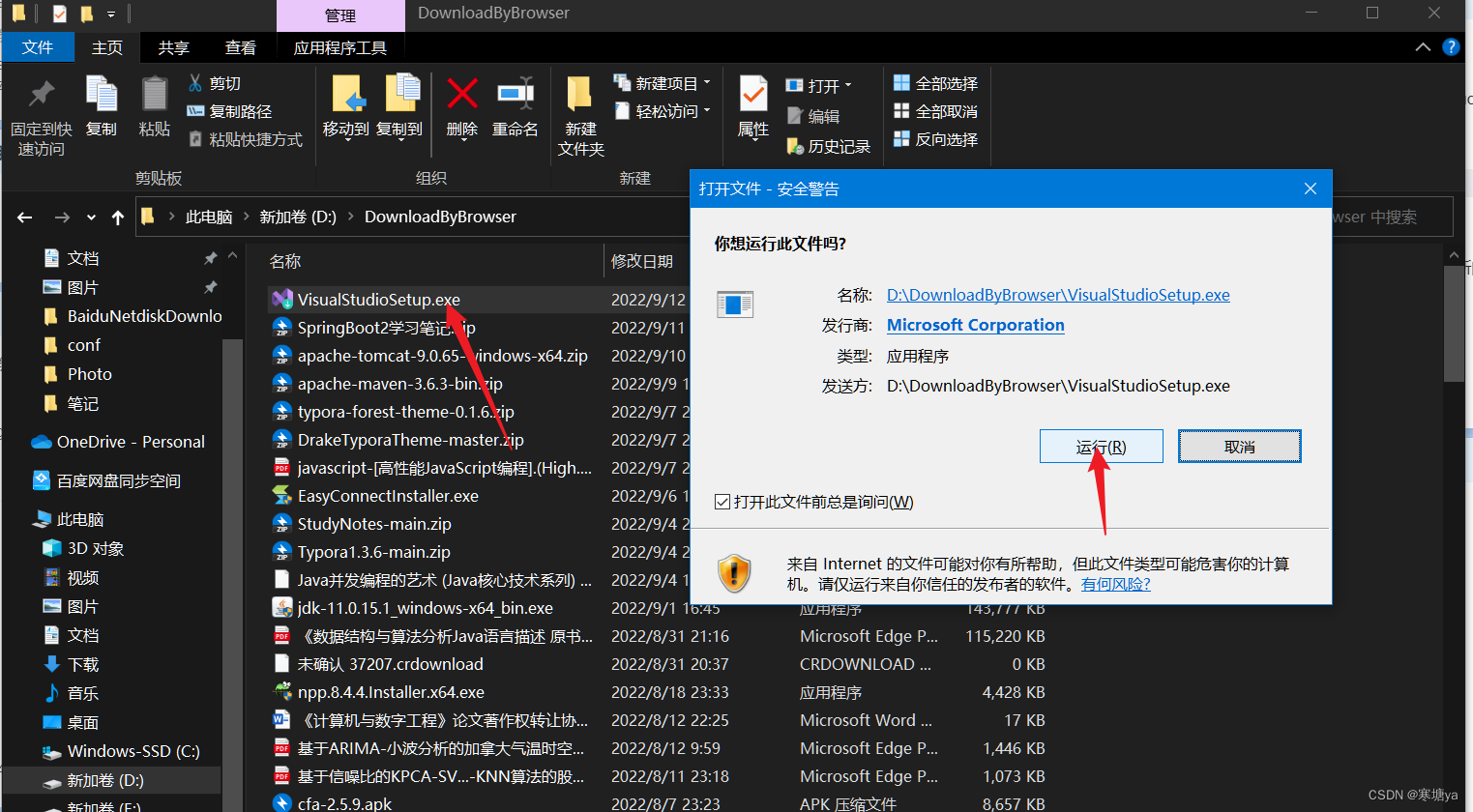1473x812 pixels.
Task: Sort by the 名称 column header
Action: tap(285, 261)
